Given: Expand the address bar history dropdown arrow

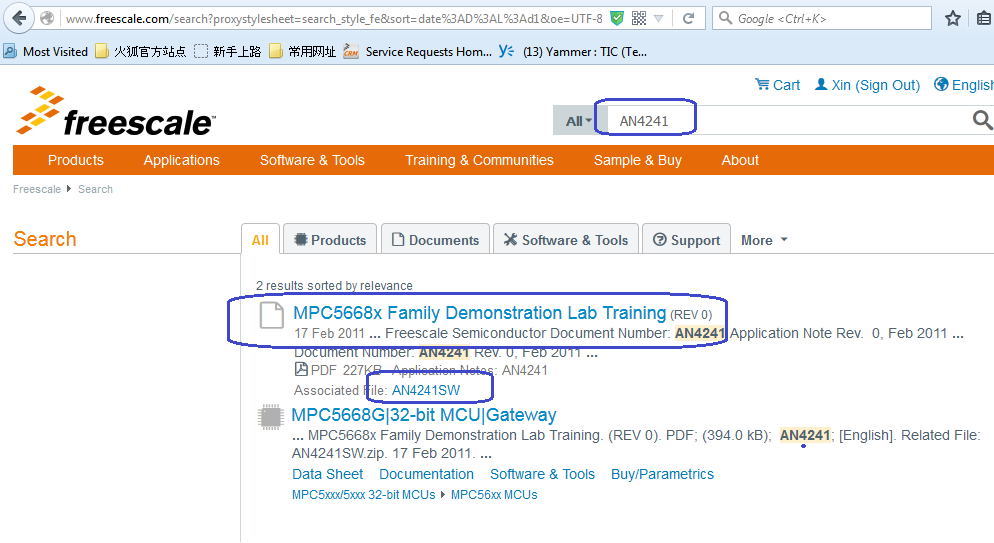Looking at the screenshot, I should (659, 18).
